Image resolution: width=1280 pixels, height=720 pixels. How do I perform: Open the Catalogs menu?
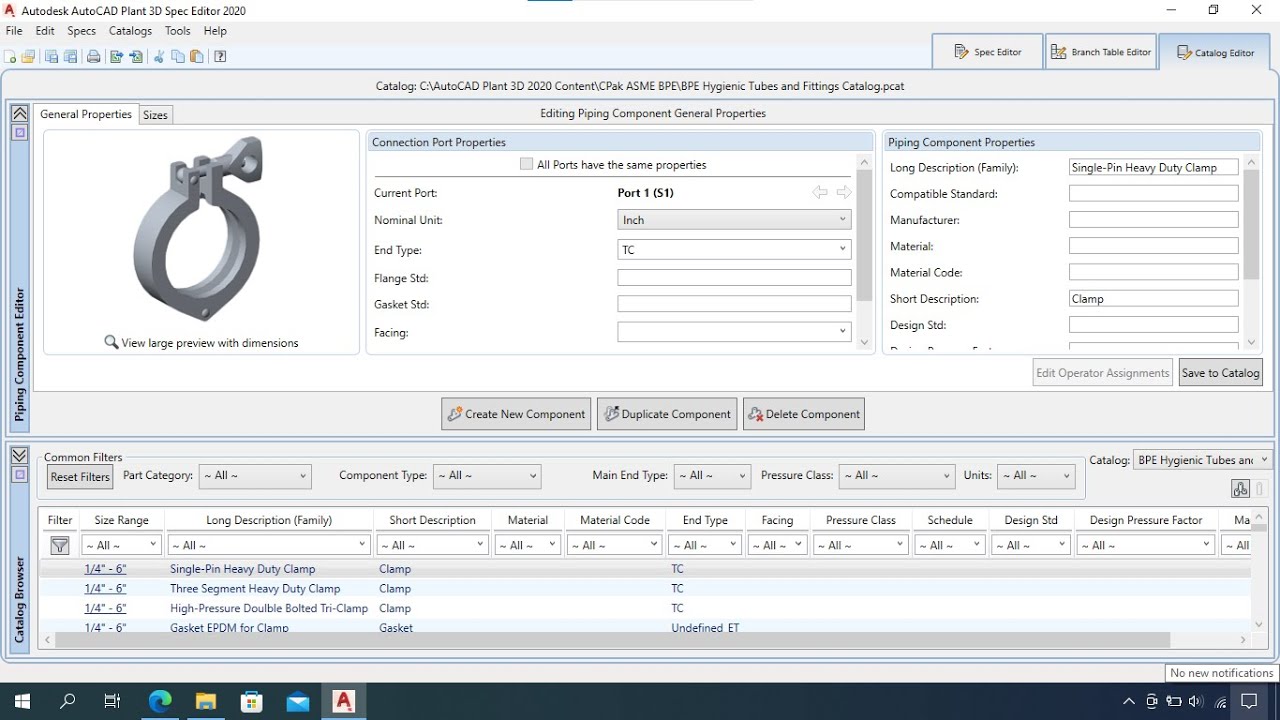pyautogui.click(x=130, y=31)
